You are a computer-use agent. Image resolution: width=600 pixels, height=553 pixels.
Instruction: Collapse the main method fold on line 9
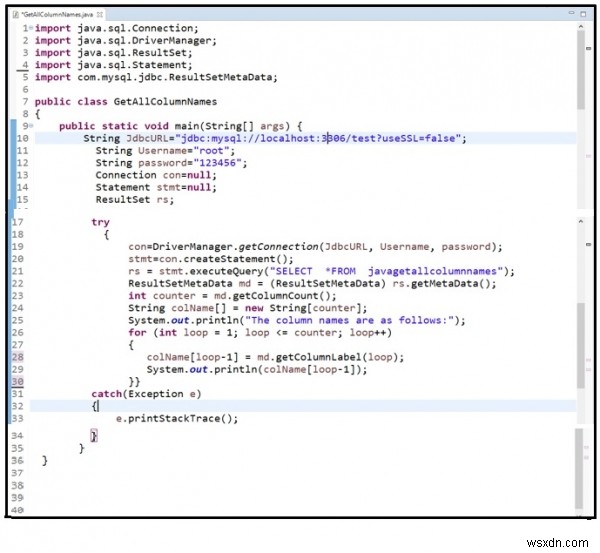[31, 126]
